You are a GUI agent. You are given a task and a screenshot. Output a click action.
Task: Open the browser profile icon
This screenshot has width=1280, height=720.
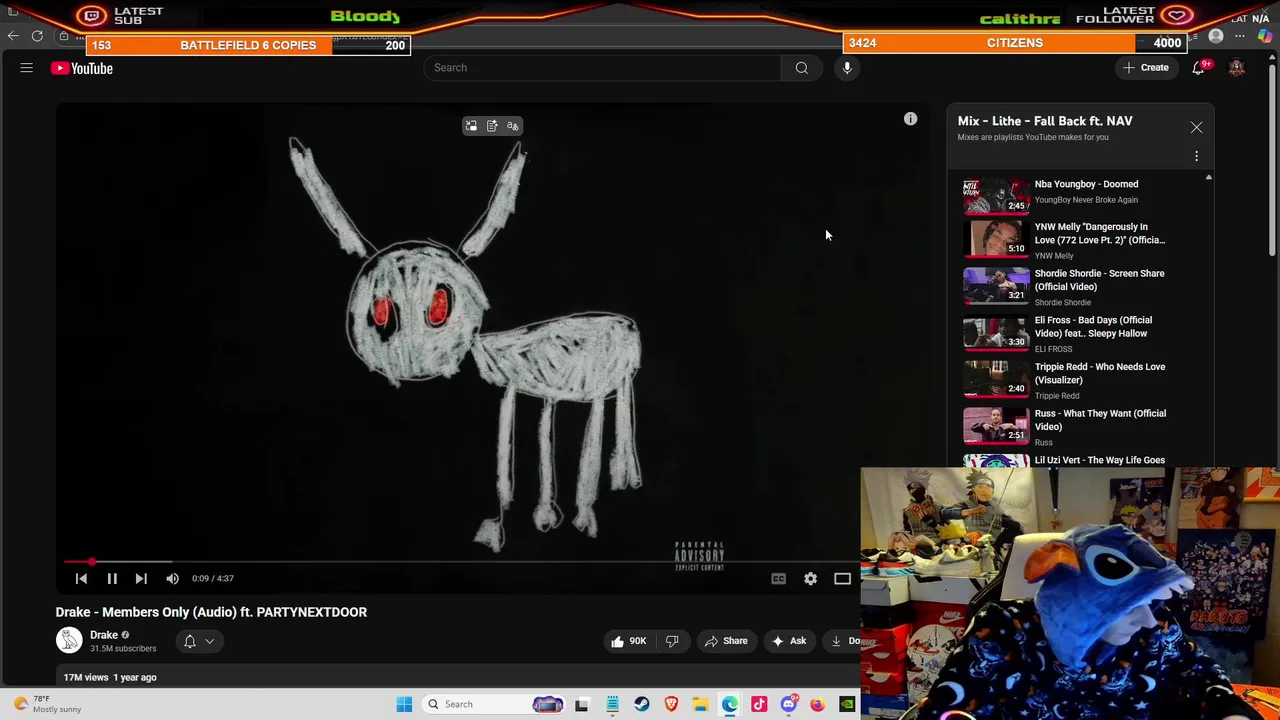pyautogui.click(x=1216, y=36)
